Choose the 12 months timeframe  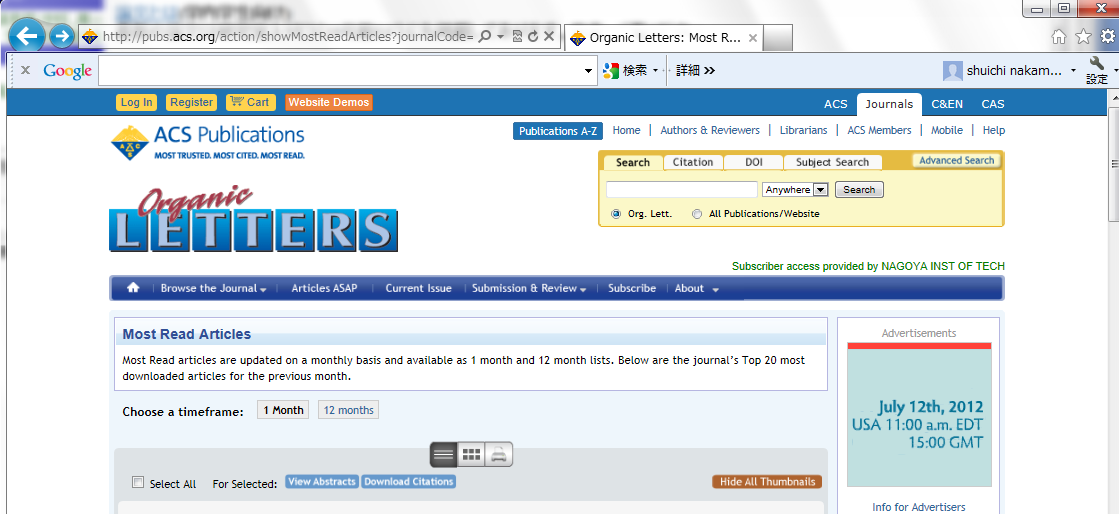[348, 410]
